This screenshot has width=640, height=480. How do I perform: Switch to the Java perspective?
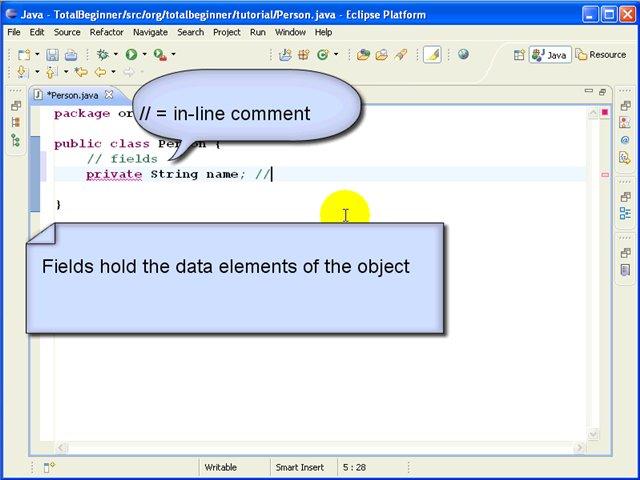[550, 55]
